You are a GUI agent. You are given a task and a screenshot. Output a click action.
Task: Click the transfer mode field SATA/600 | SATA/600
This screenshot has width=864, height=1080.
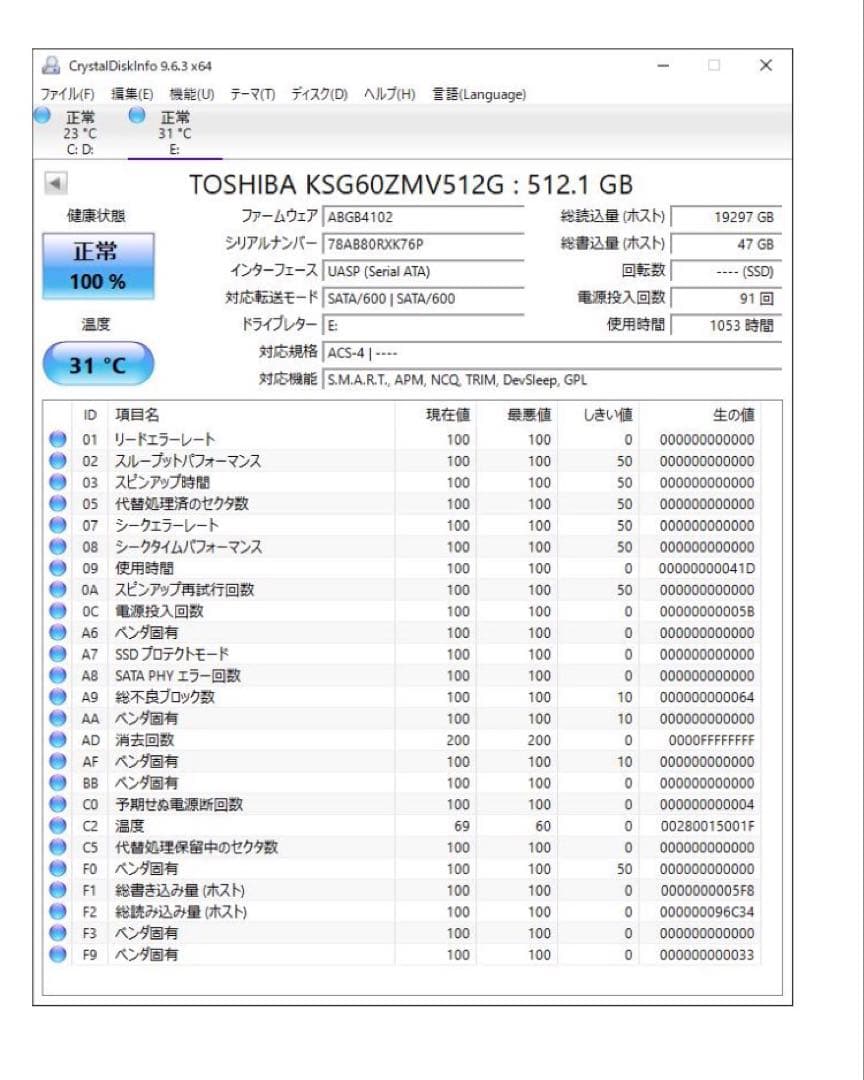click(423, 298)
